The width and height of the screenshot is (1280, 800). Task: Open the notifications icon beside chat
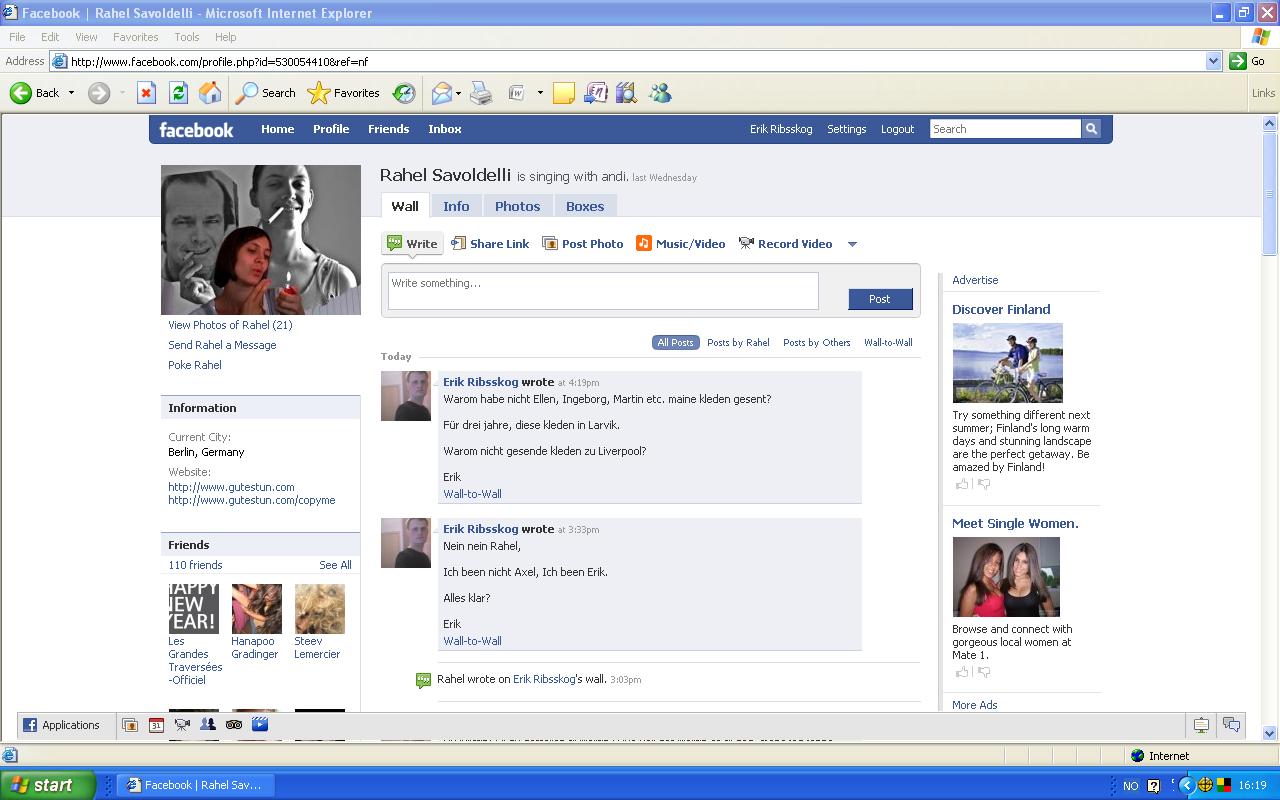coord(1201,725)
